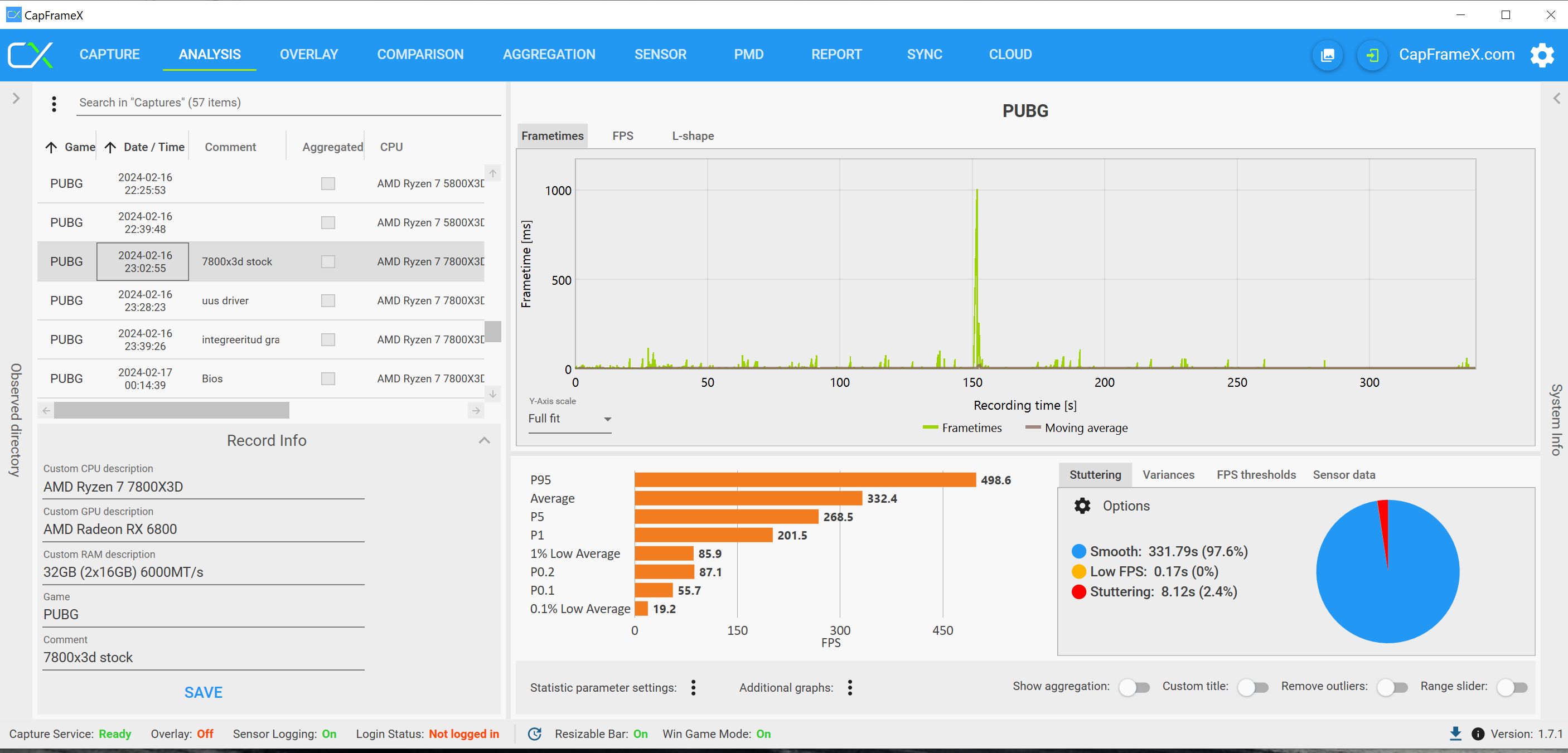This screenshot has width=1568, height=753.
Task: Switch to the Variances tab
Action: [x=1168, y=475]
